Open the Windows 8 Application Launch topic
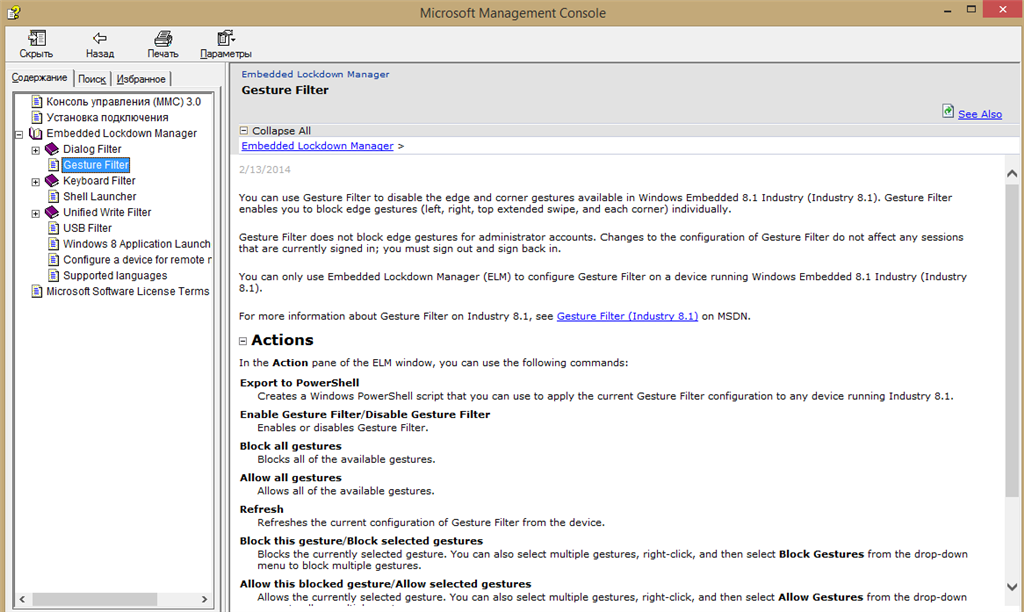 tap(136, 244)
